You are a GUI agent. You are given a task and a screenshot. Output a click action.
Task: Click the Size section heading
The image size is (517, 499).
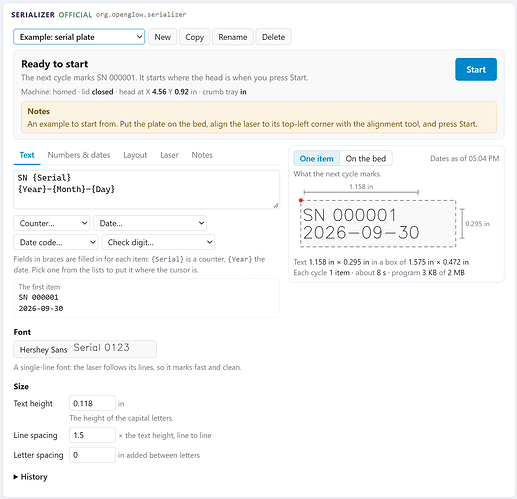pyautogui.click(x=21, y=387)
